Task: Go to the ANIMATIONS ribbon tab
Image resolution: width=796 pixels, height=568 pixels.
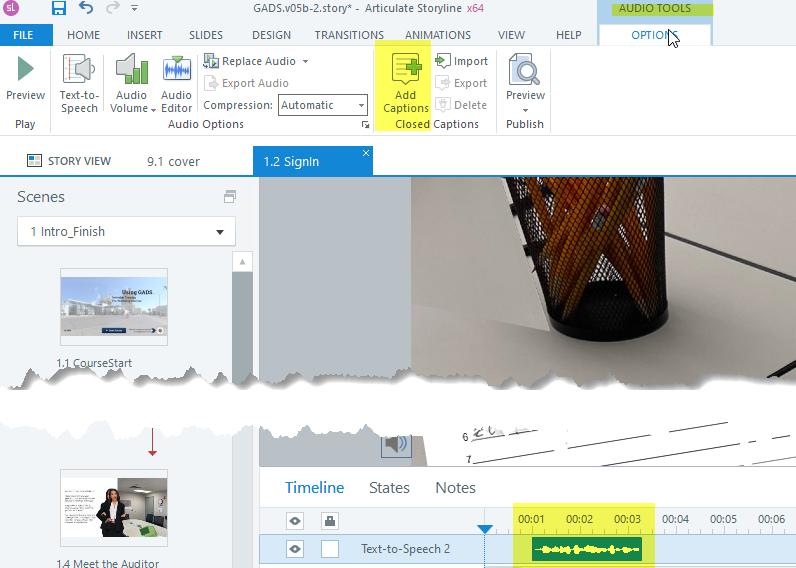Action: [x=438, y=35]
